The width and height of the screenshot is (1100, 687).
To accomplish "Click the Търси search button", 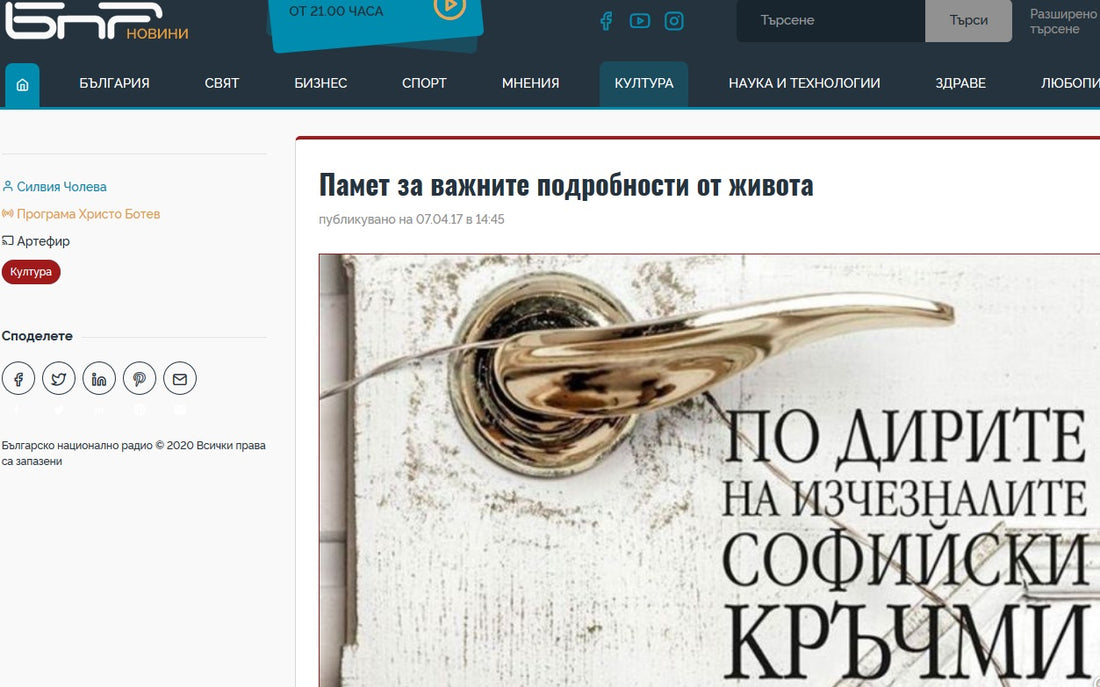I will [969, 20].
